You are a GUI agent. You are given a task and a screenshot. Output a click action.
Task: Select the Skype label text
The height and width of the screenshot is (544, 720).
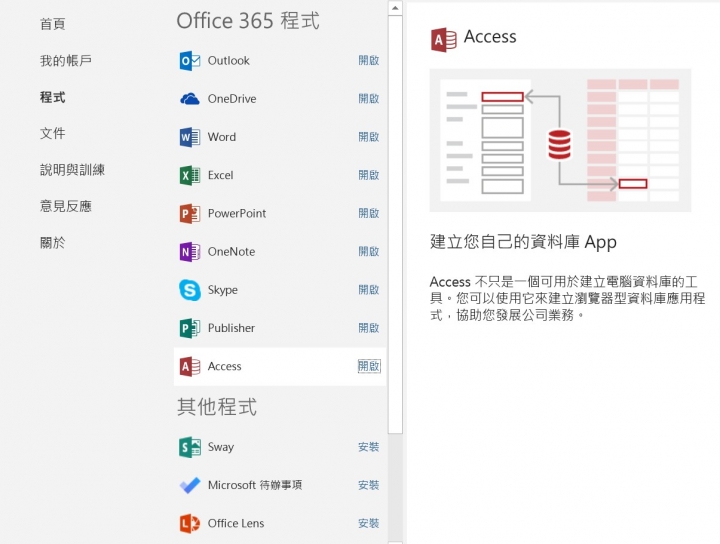point(223,290)
